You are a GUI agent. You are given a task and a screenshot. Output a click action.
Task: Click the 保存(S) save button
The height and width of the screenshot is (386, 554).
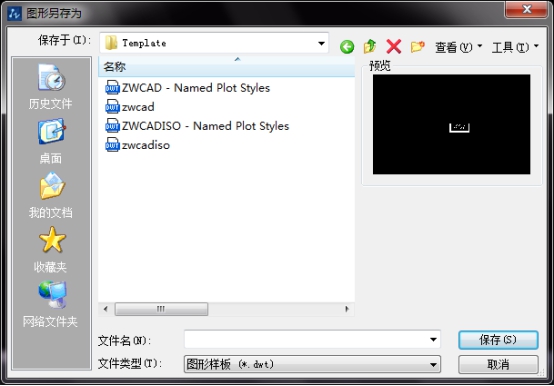pyautogui.click(x=498, y=340)
